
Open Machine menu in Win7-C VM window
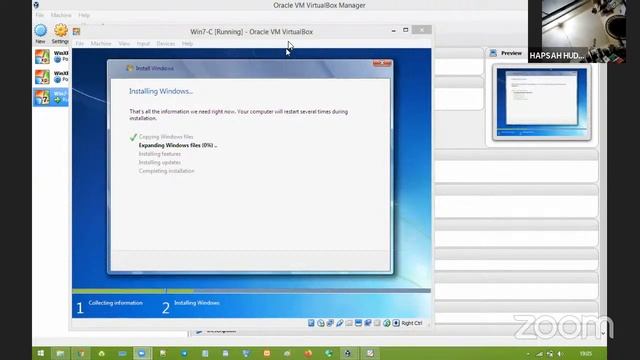pyautogui.click(x=101, y=43)
